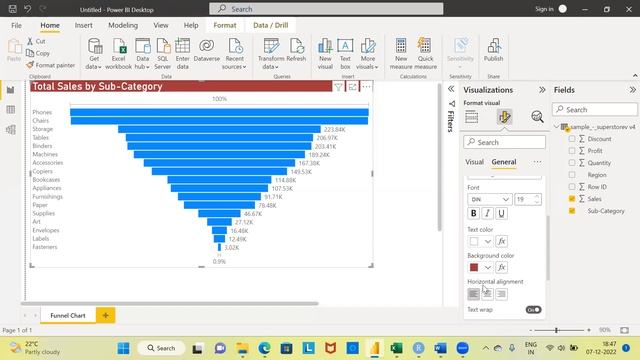Open the Format ribbon tab

pyautogui.click(x=225, y=25)
